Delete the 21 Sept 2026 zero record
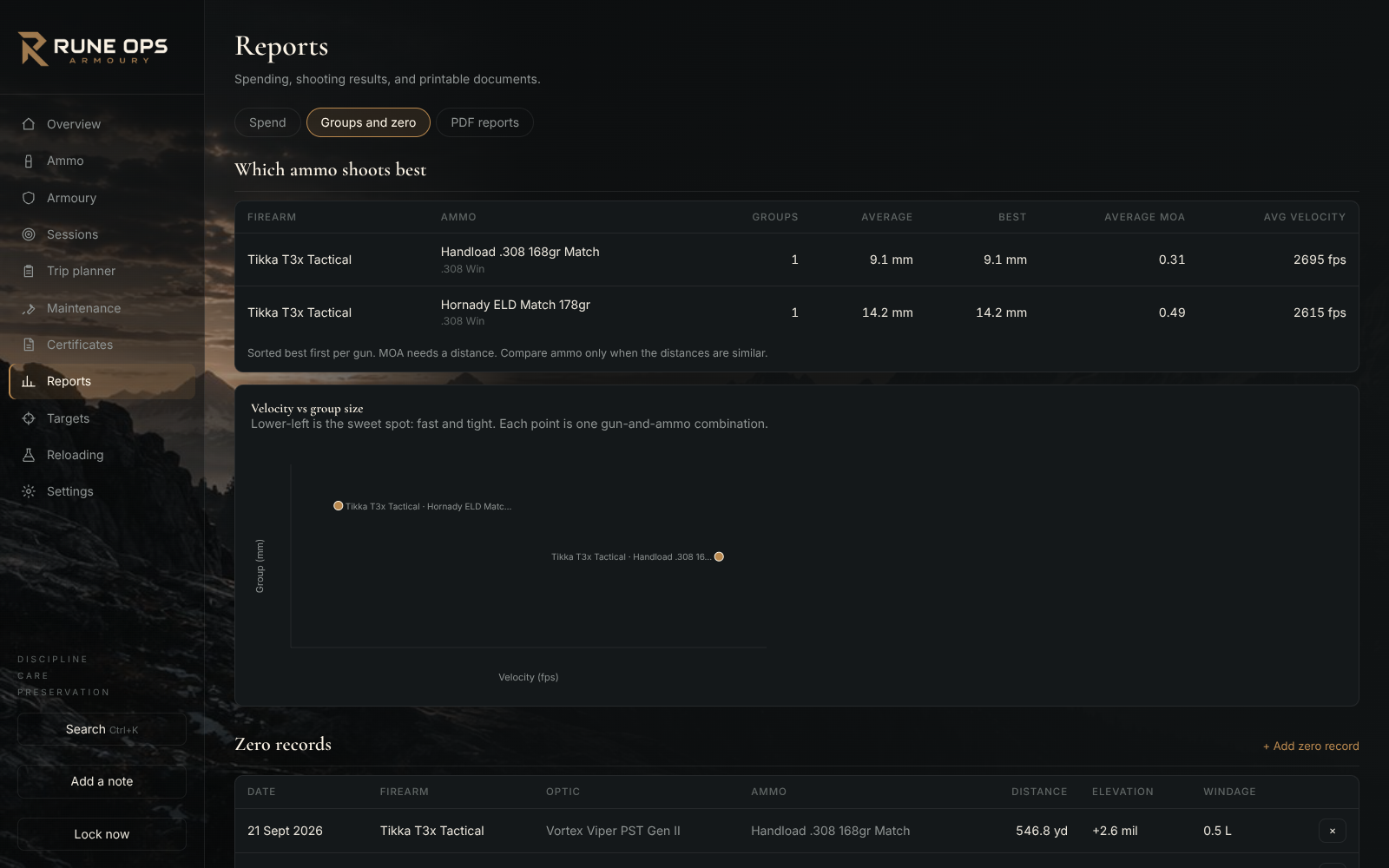The height and width of the screenshot is (868, 1389). [x=1333, y=831]
